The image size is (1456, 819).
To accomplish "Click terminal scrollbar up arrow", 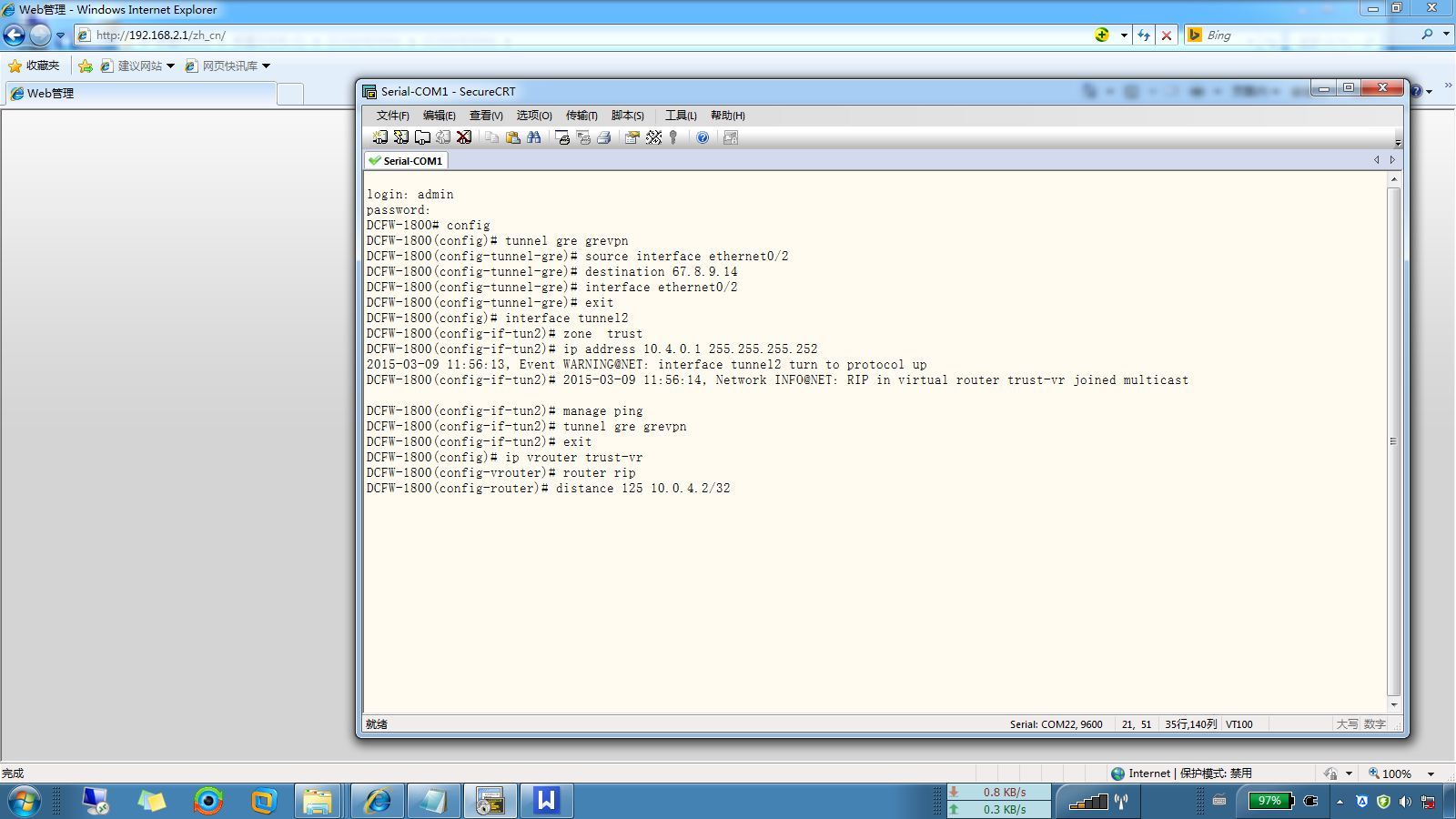I will (x=1394, y=179).
